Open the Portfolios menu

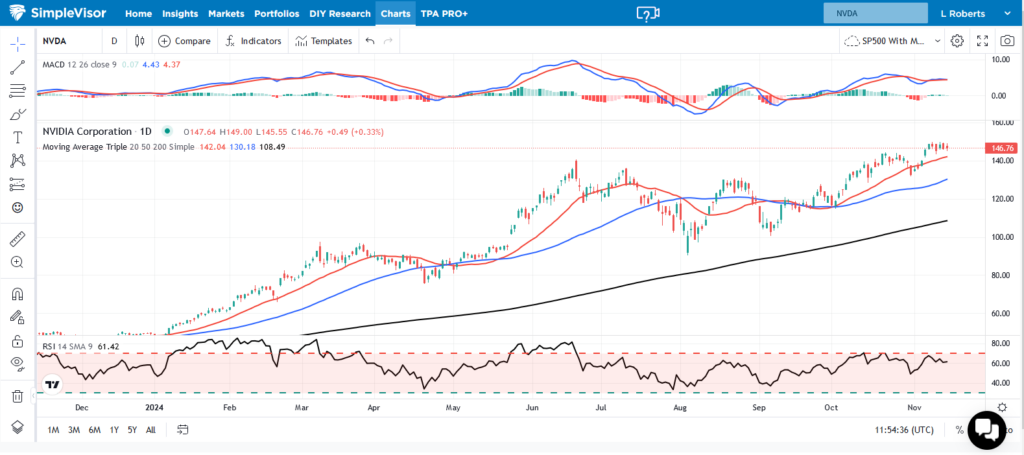[x=277, y=13]
